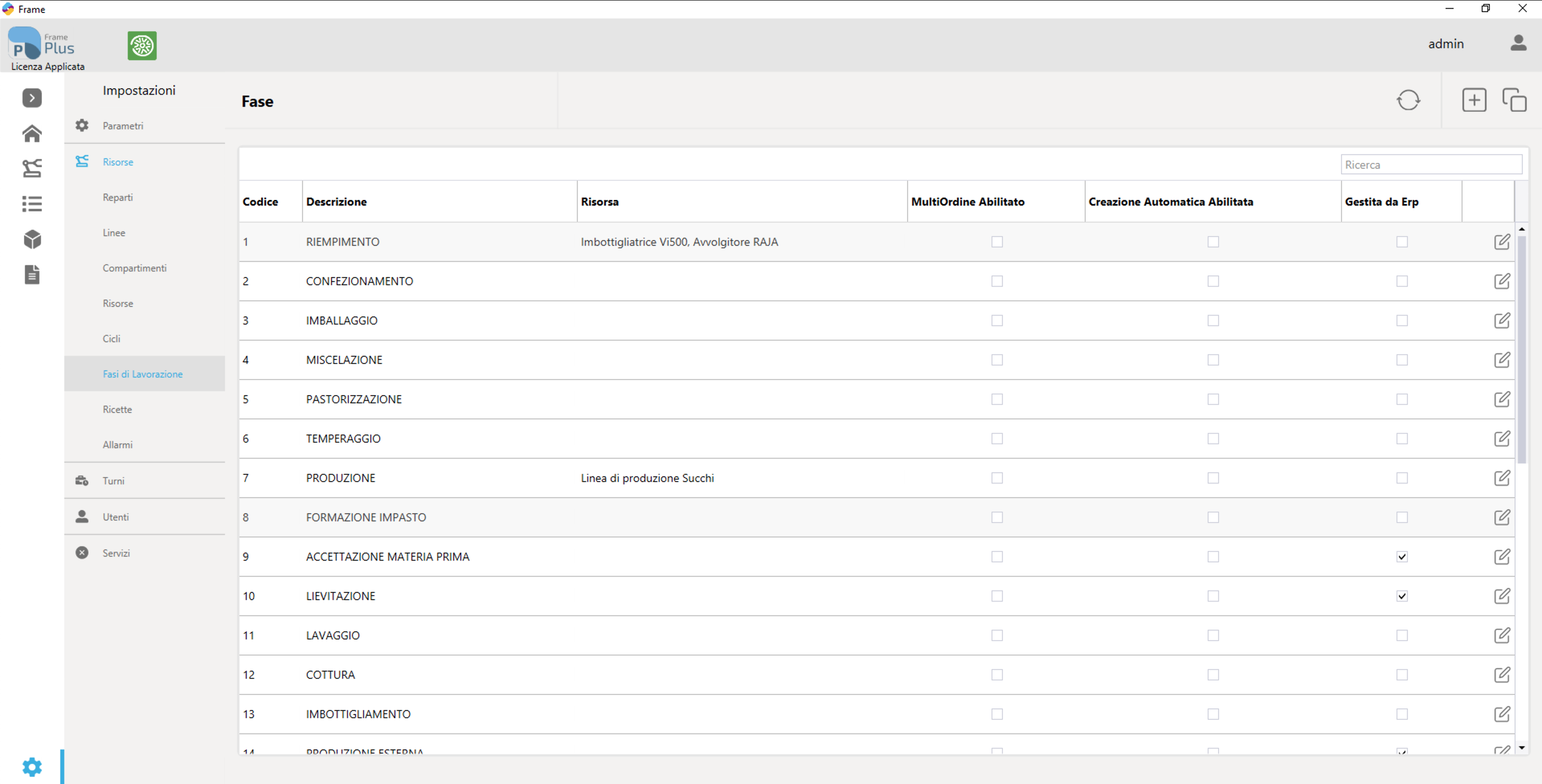Open the list icon in left rail
This screenshot has width=1542, height=784.
[x=32, y=204]
